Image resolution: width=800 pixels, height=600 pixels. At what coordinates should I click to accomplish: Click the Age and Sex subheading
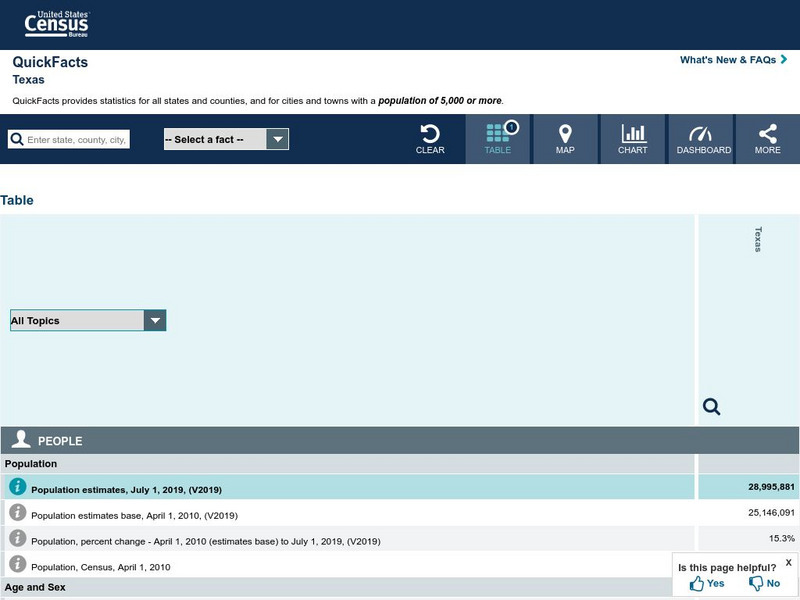pyautogui.click(x=35, y=587)
